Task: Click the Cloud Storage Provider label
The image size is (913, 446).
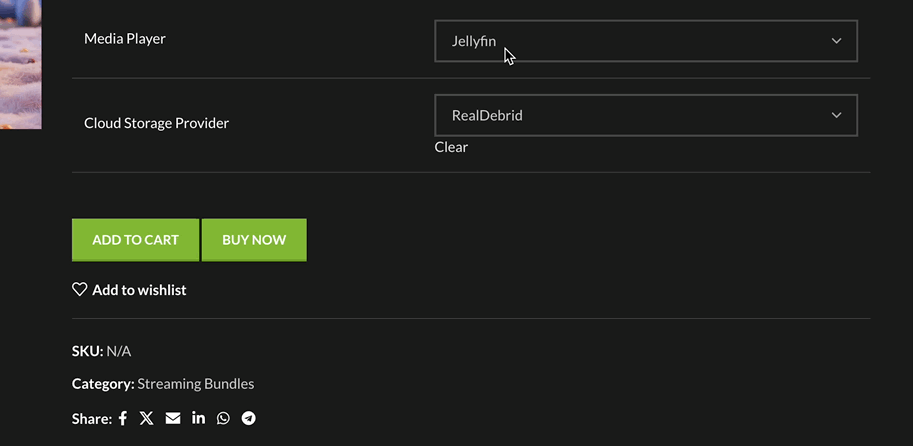Action: tap(157, 123)
